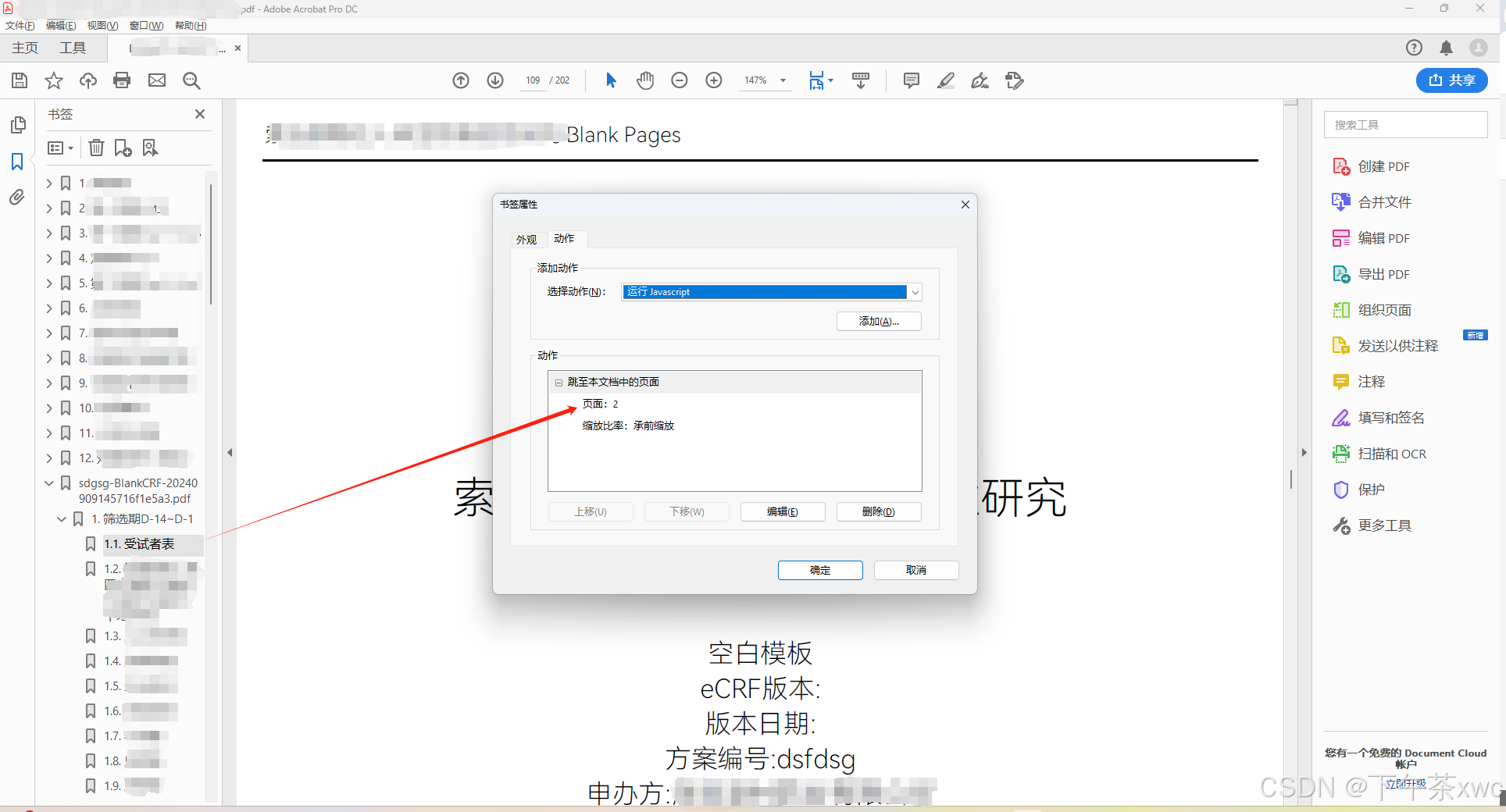Open the 扫描和OCR tool
Screen dimensions: 1506x812
[x=1392, y=454]
